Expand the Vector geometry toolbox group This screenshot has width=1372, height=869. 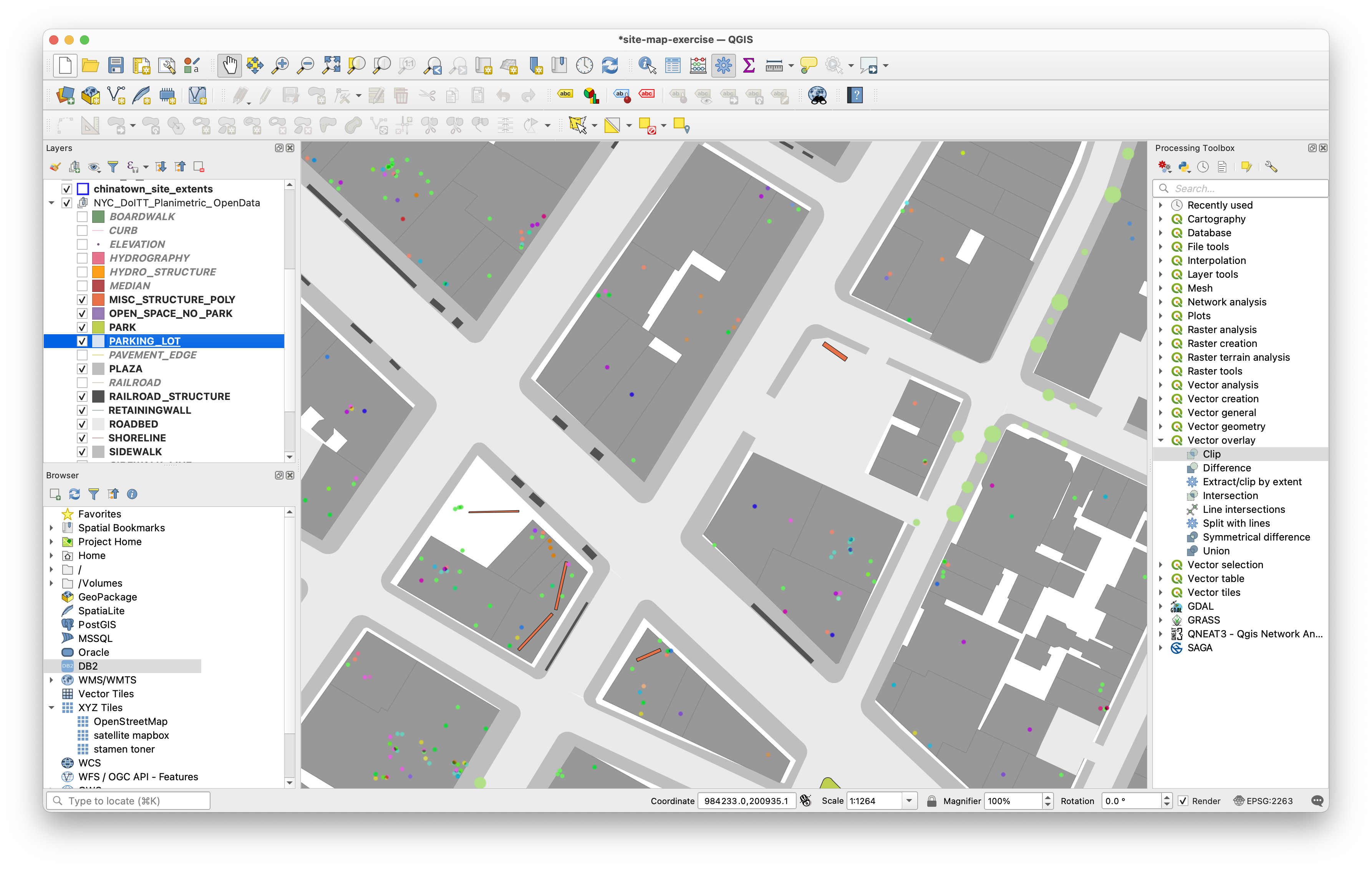click(1161, 426)
